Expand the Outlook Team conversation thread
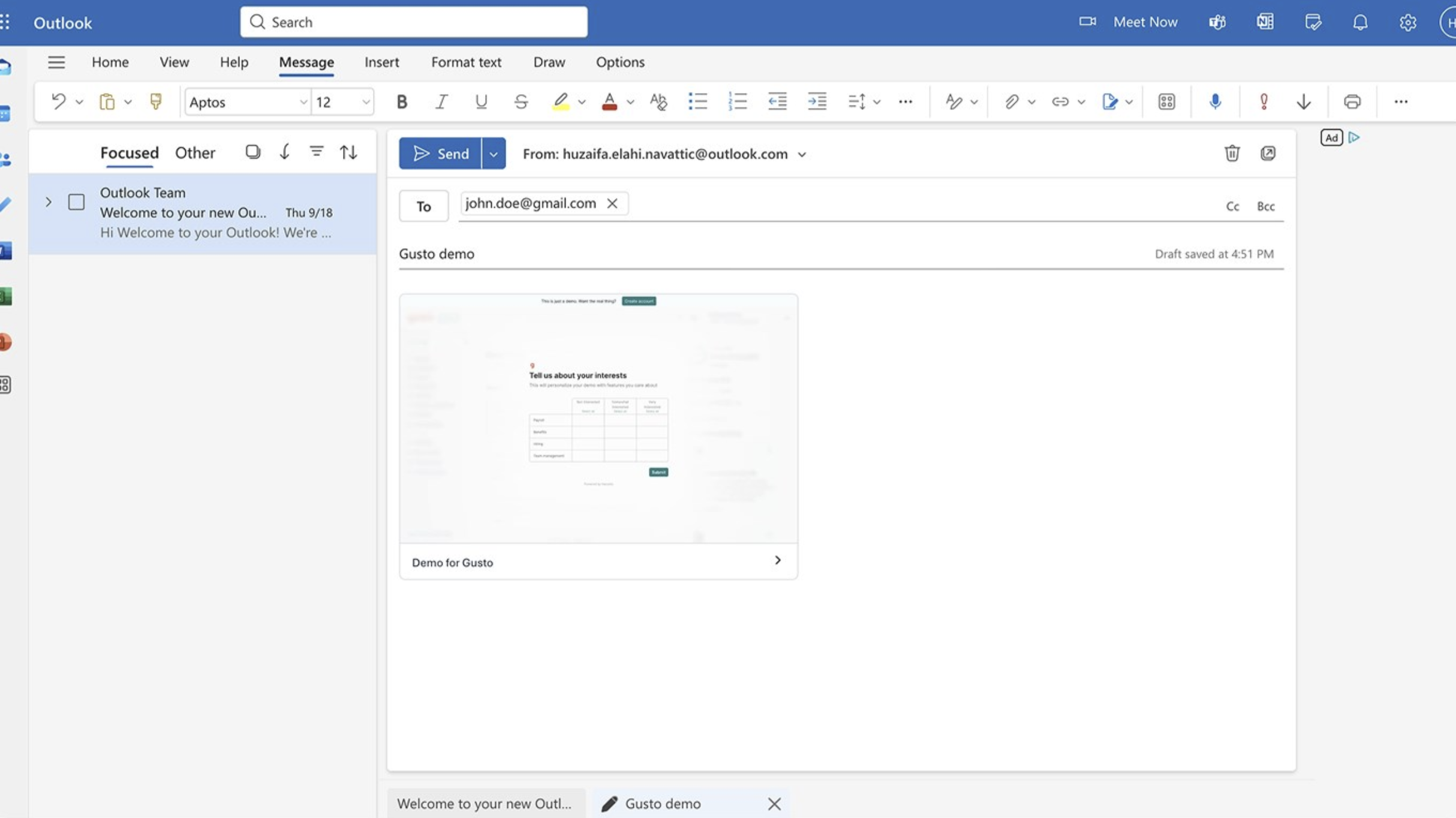Screen dimensions: 1456x818 click(x=48, y=202)
